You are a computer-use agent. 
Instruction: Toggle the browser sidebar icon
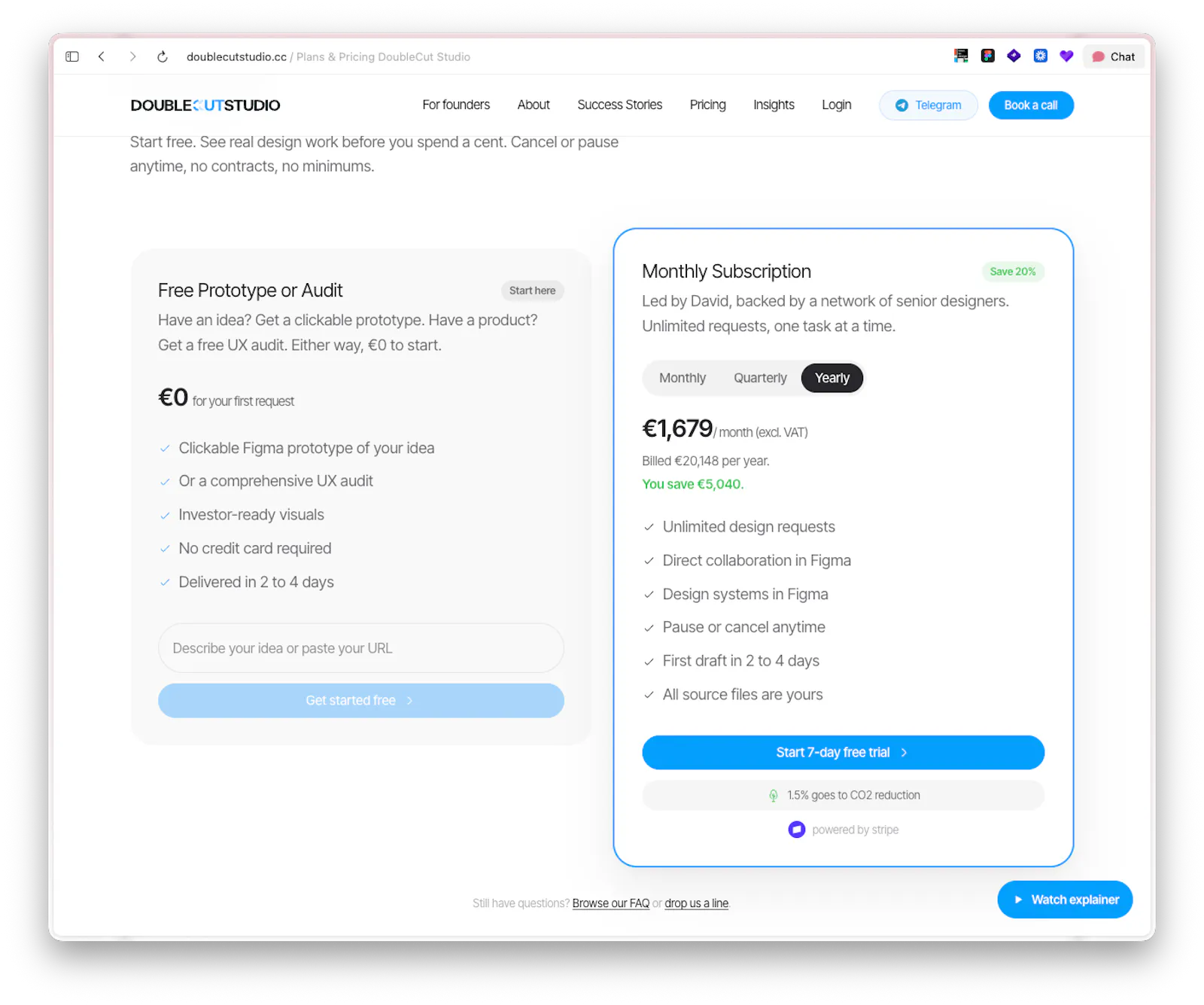coord(72,56)
